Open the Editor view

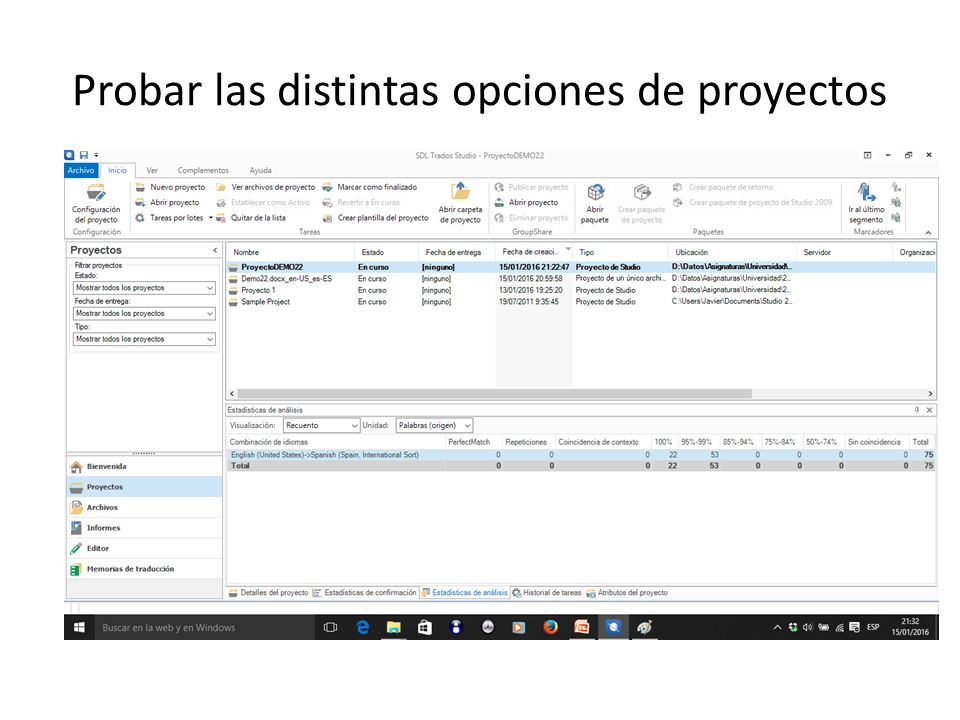144,549
